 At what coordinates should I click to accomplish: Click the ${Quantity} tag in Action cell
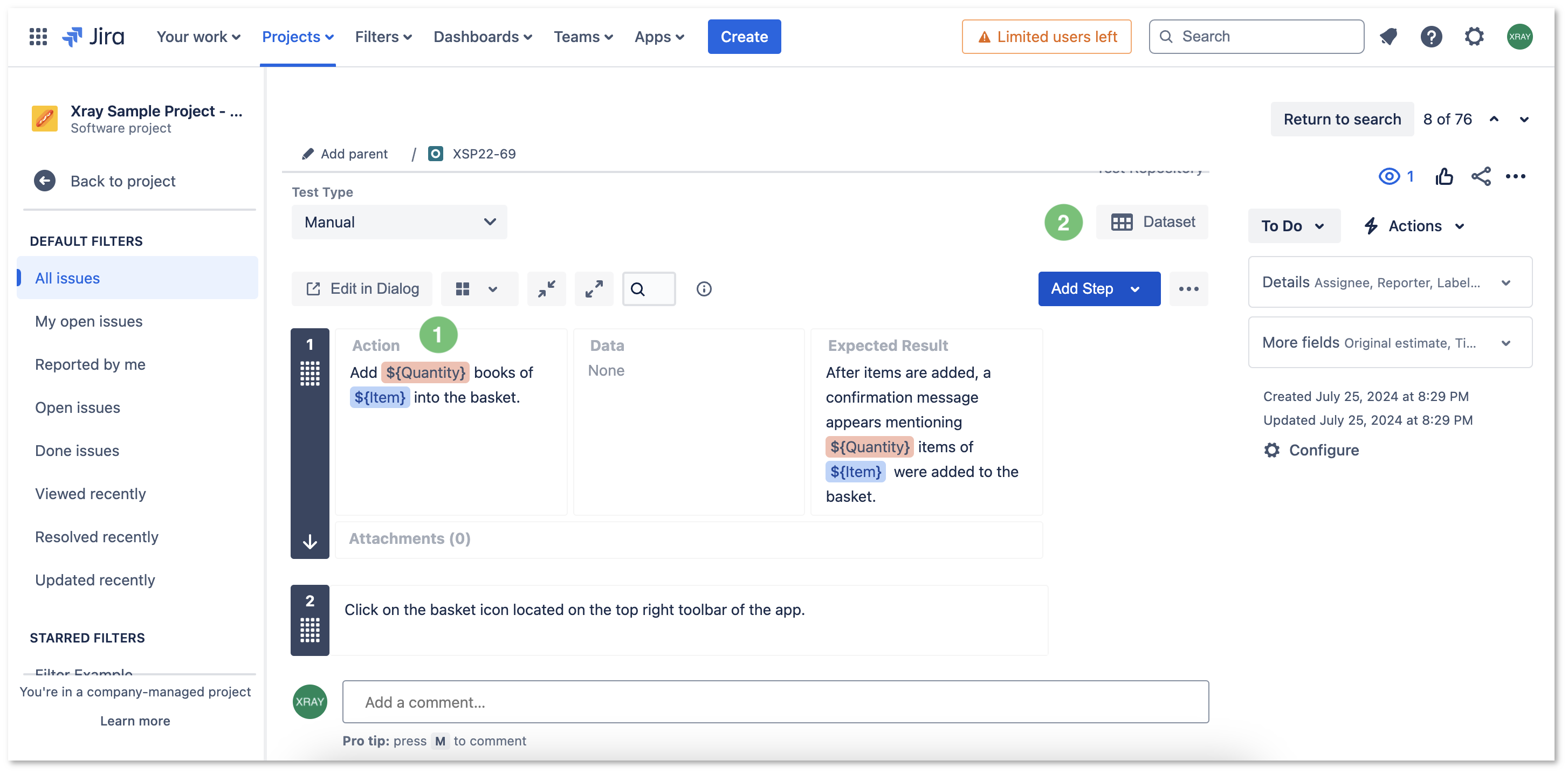tap(425, 372)
